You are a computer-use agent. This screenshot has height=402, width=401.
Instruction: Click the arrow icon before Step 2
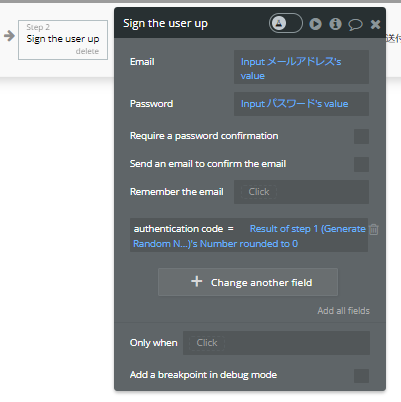tap(9, 36)
